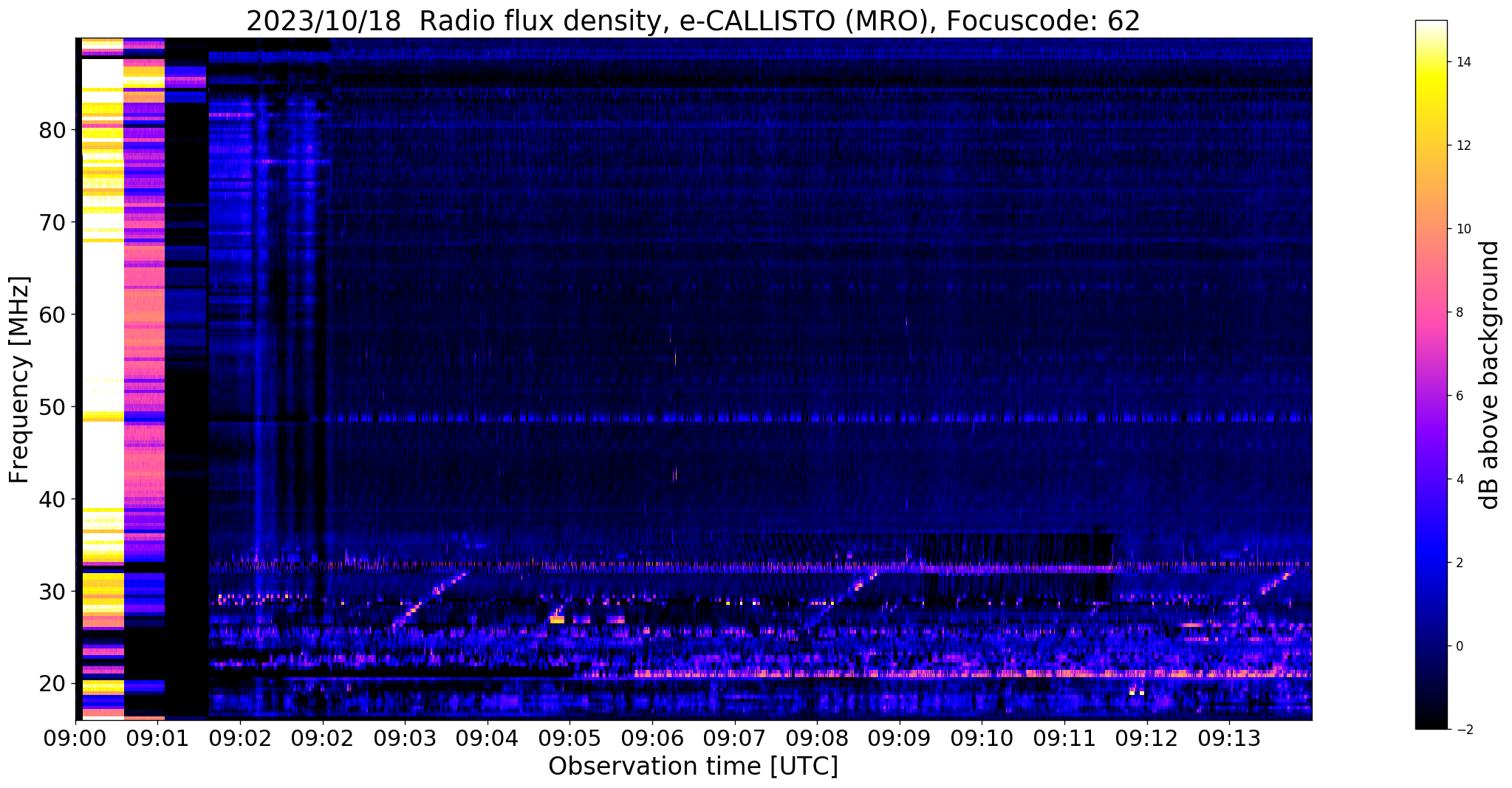Click the 09:09 time tick label
Viewport: 1512px width, 788px height.
900,738
